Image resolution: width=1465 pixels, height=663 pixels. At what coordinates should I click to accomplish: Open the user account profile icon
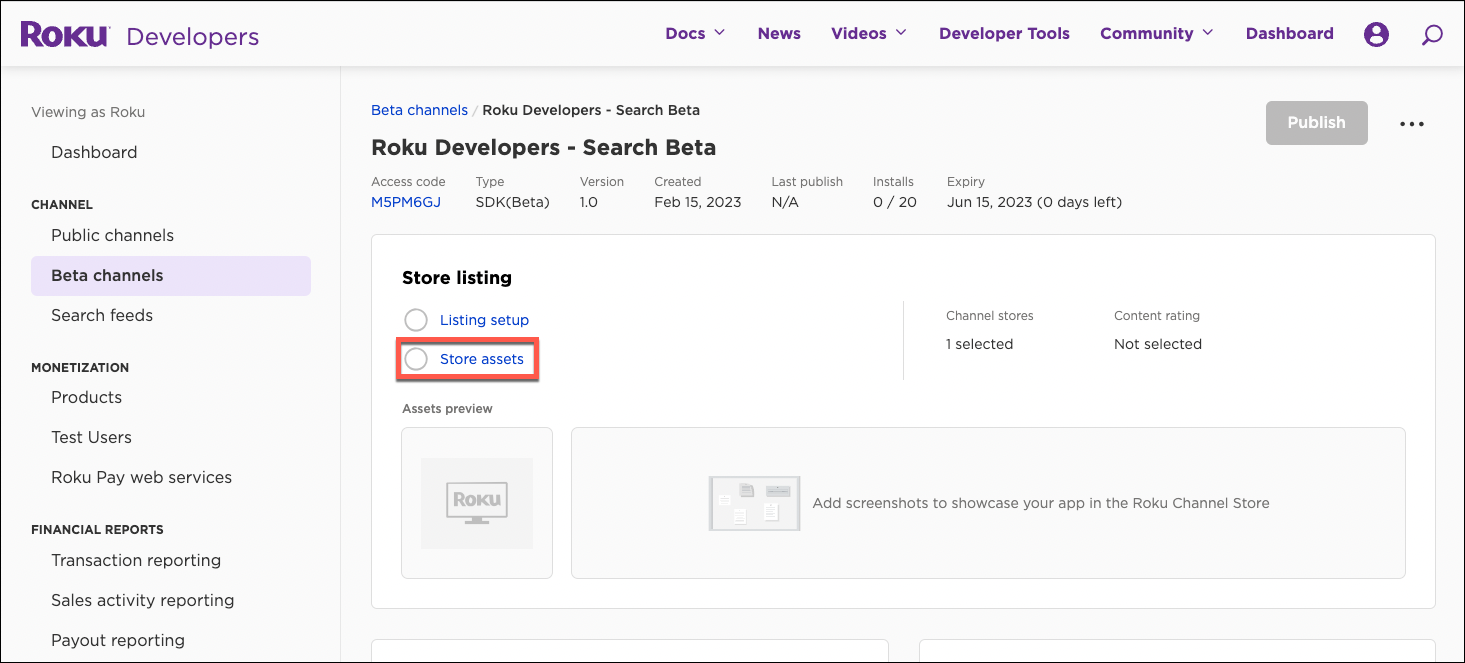click(x=1376, y=34)
